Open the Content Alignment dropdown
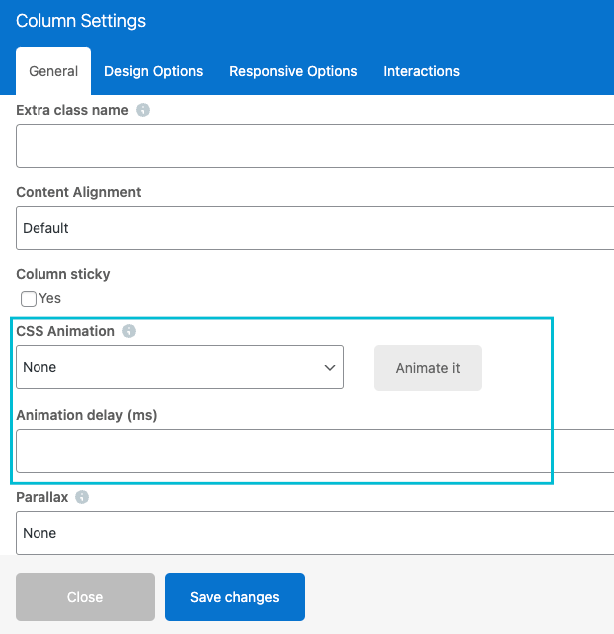This screenshot has width=614, height=634. [x=315, y=228]
